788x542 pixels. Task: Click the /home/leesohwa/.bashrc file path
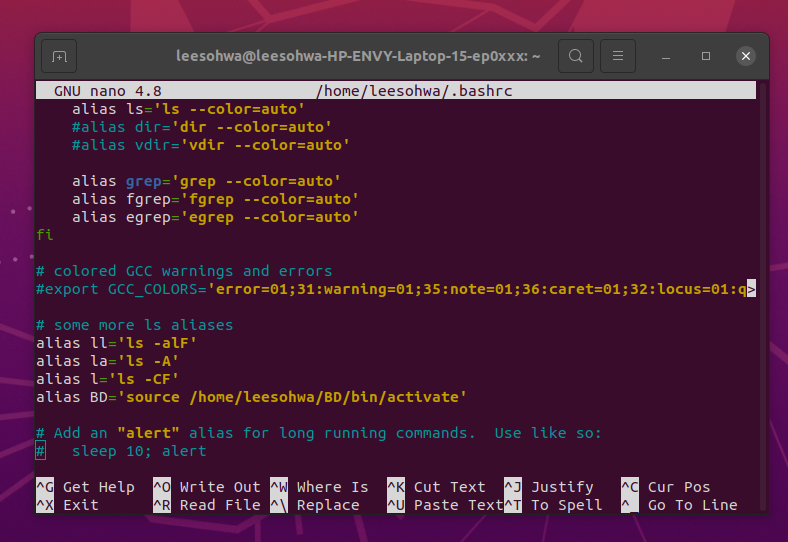414,91
